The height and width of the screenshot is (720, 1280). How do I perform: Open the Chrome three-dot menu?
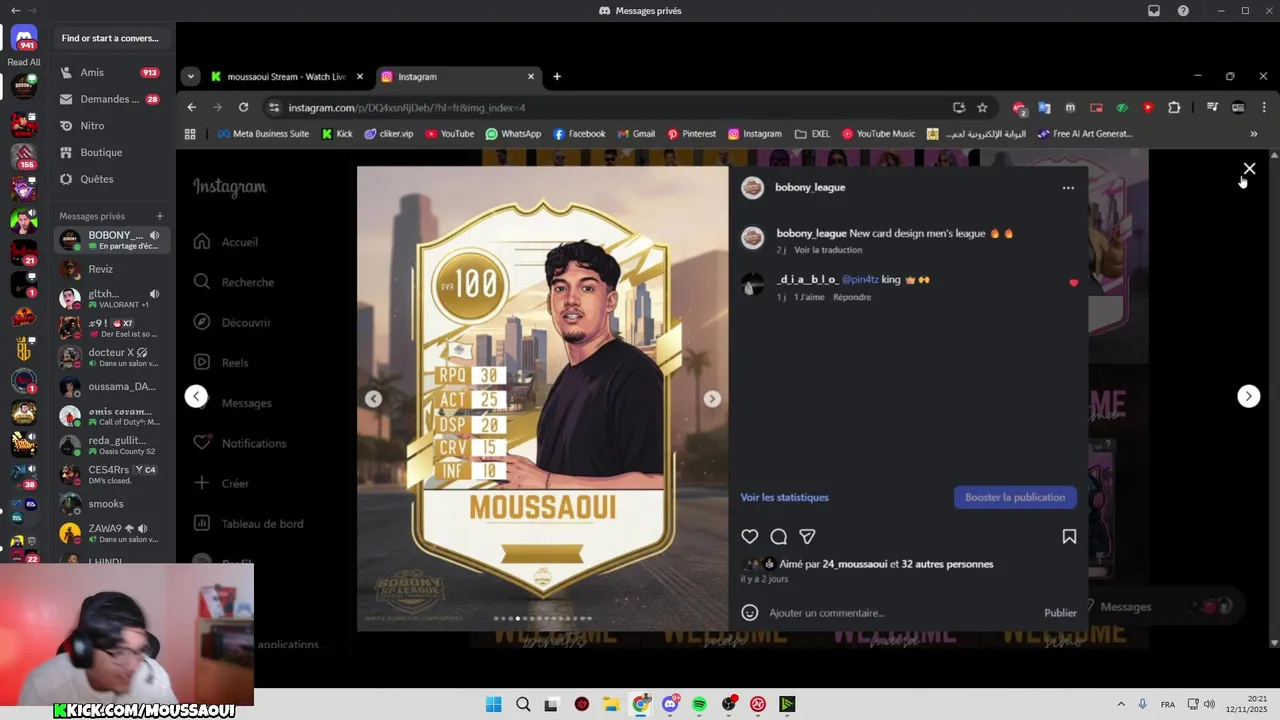click(1265, 107)
